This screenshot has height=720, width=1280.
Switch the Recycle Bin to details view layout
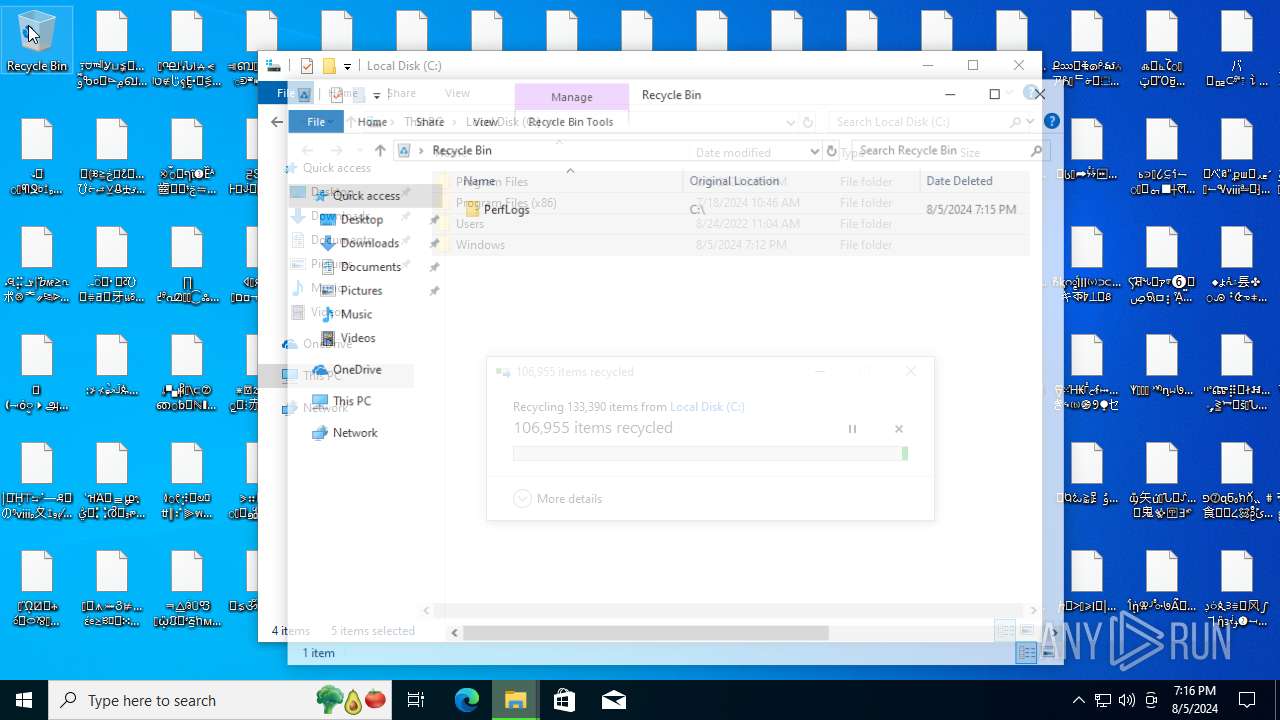pyautogui.click(x=1028, y=653)
